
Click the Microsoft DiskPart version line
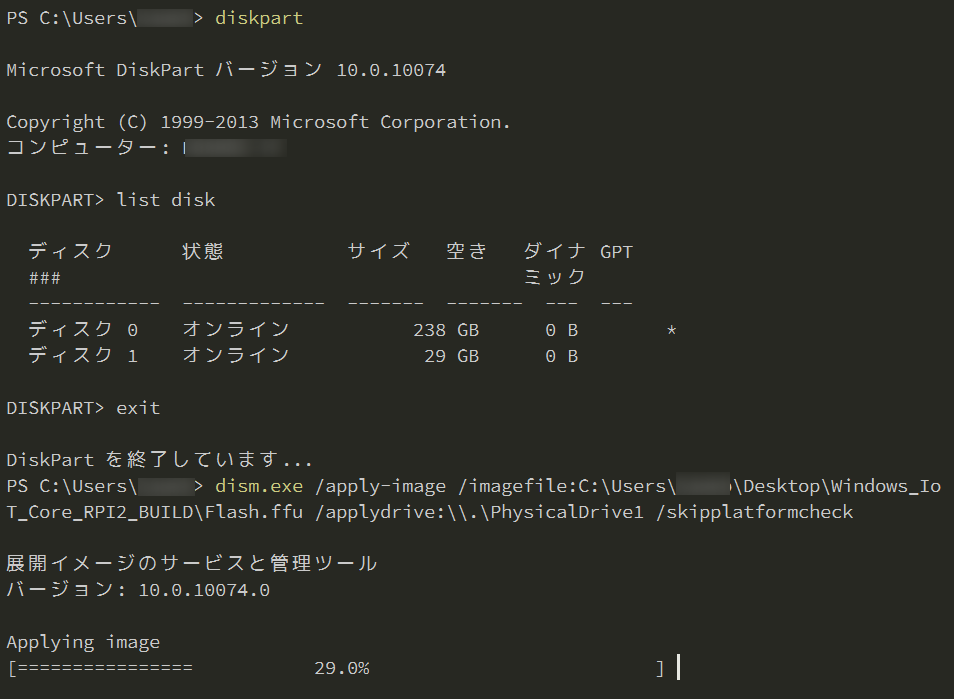(x=226, y=70)
